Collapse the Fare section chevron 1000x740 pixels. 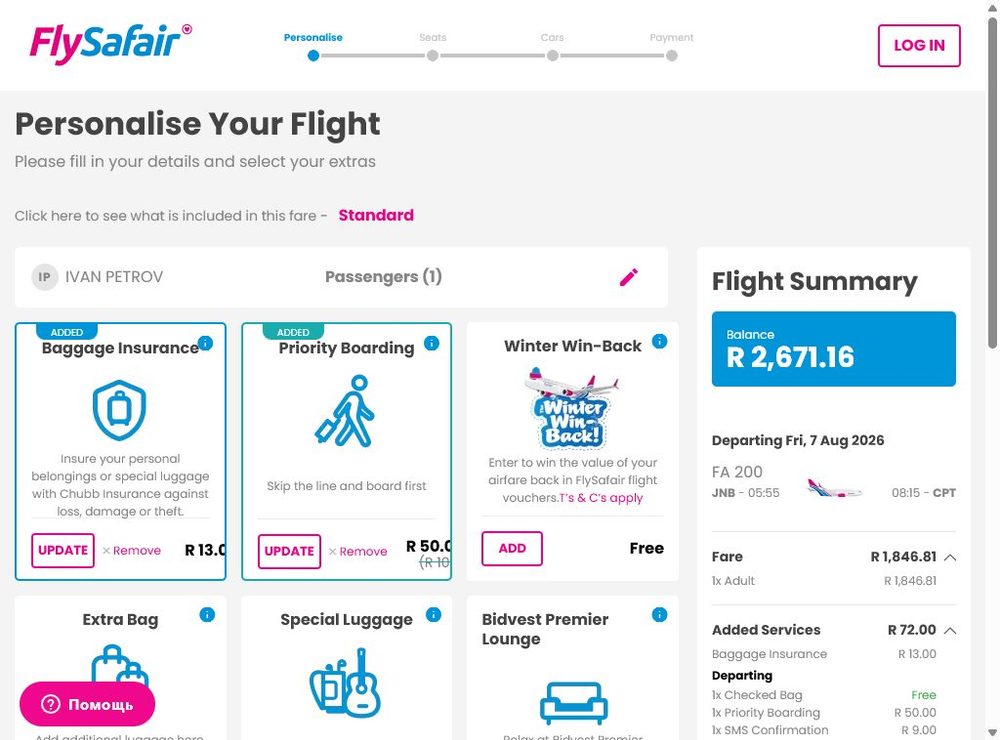pos(950,558)
